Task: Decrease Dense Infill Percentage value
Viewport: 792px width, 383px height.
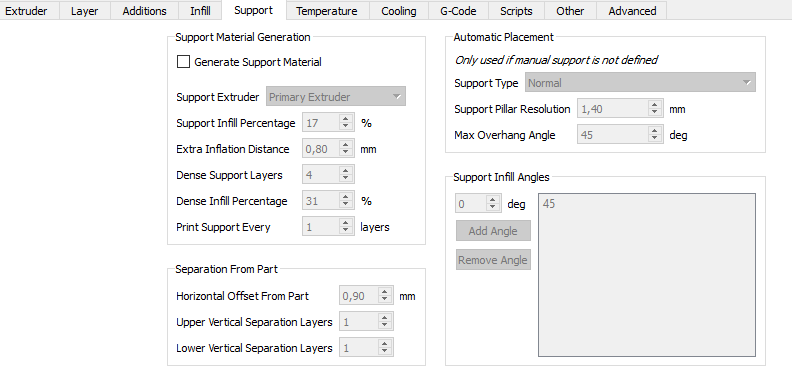Action: click(x=345, y=205)
